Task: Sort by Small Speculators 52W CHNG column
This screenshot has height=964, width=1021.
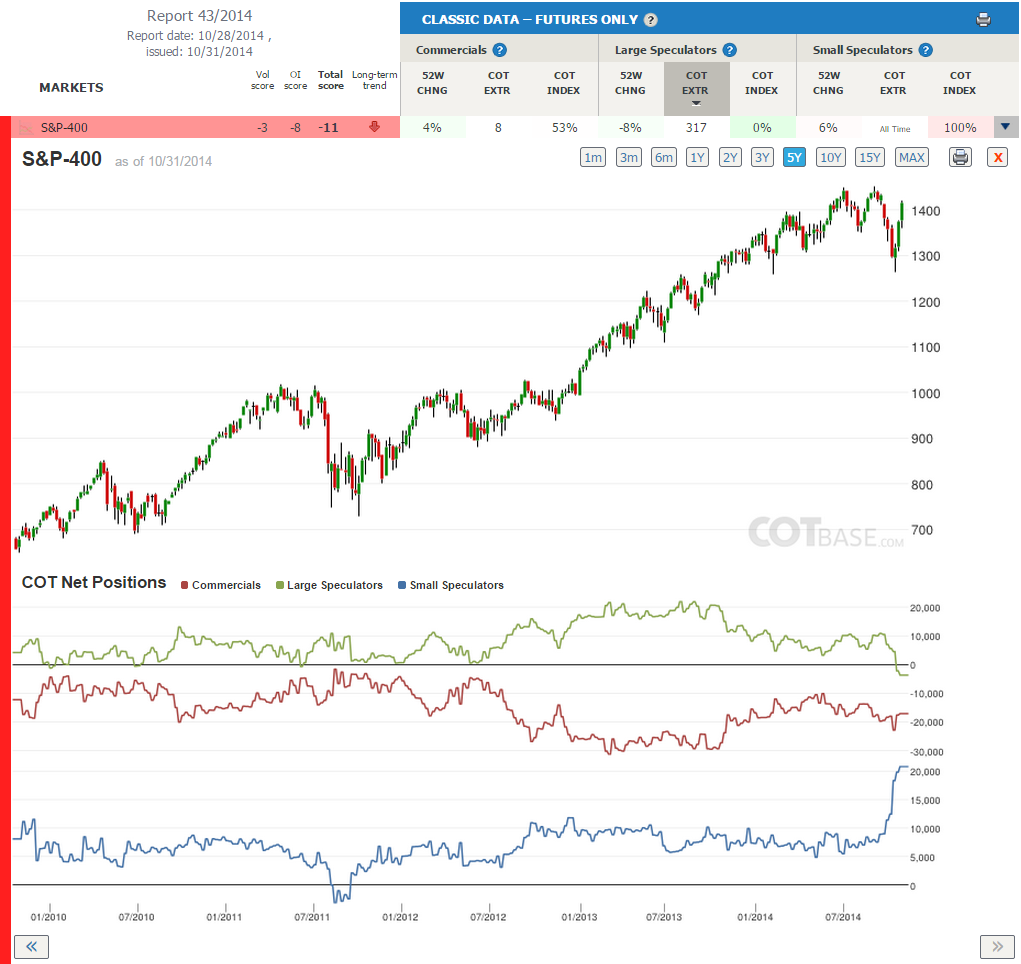Action: pyautogui.click(x=828, y=83)
